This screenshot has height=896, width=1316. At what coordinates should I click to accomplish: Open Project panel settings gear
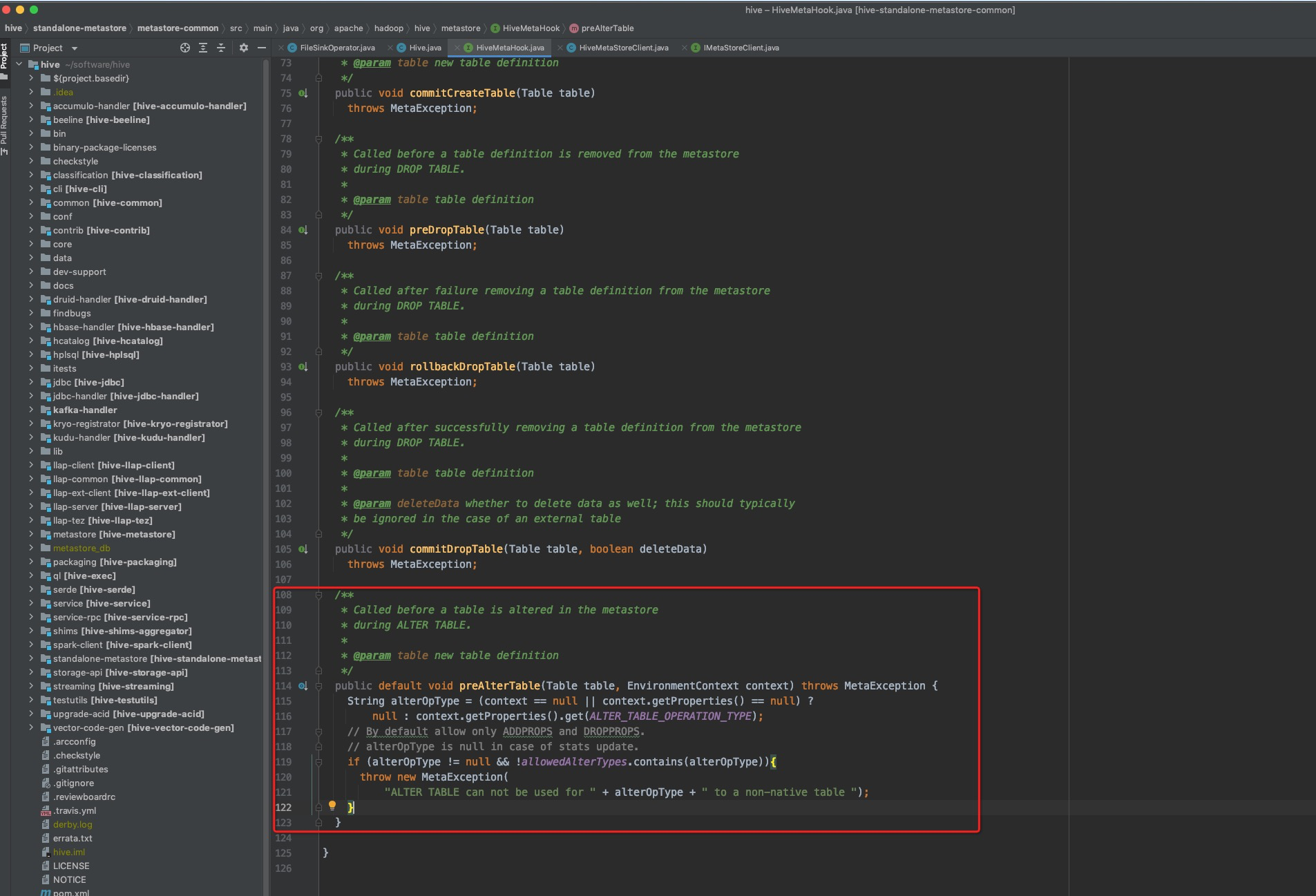(243, 48)
